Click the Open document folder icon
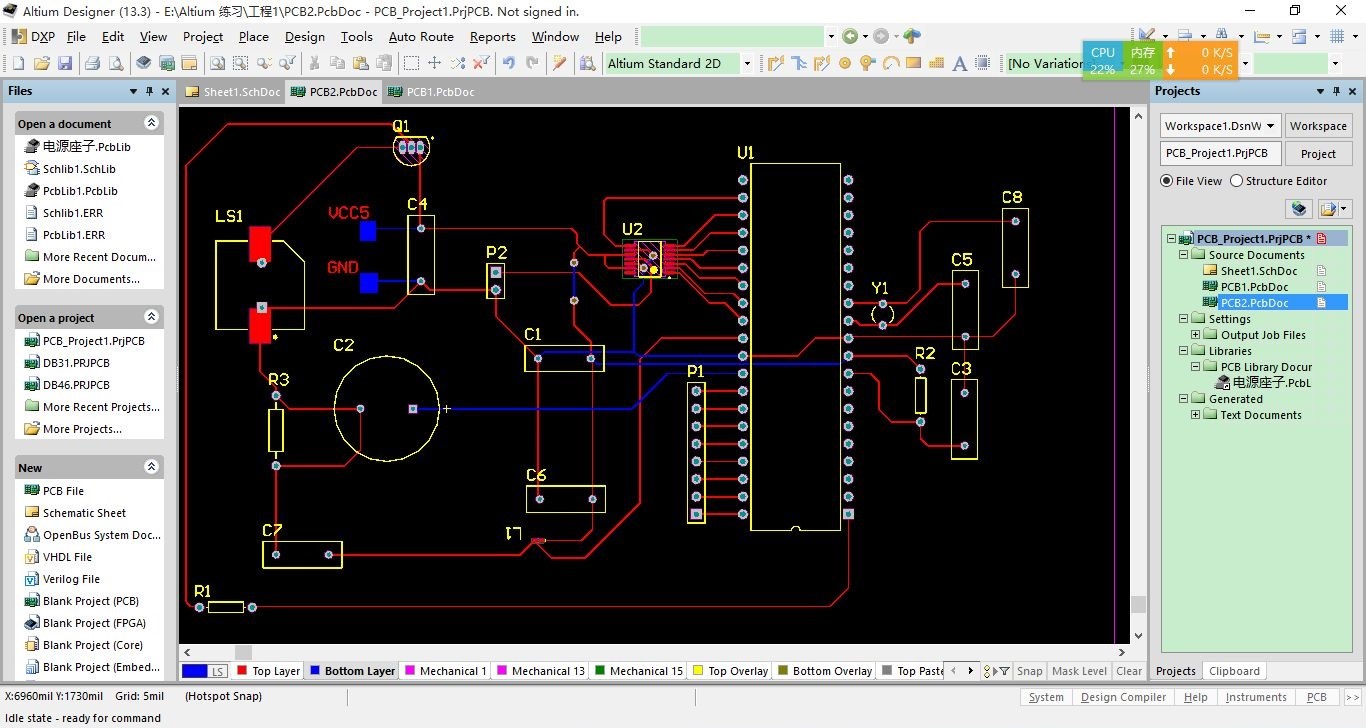The image size is (1366, 728). tap(42, 63)
